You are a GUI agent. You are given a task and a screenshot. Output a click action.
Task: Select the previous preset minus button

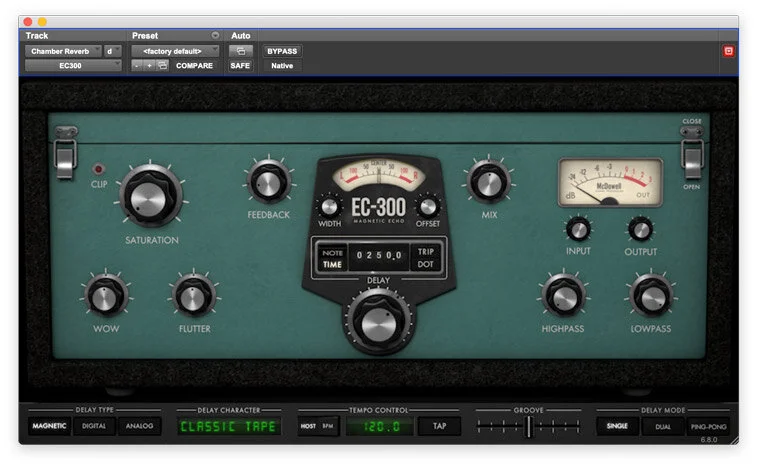[137, 66]
